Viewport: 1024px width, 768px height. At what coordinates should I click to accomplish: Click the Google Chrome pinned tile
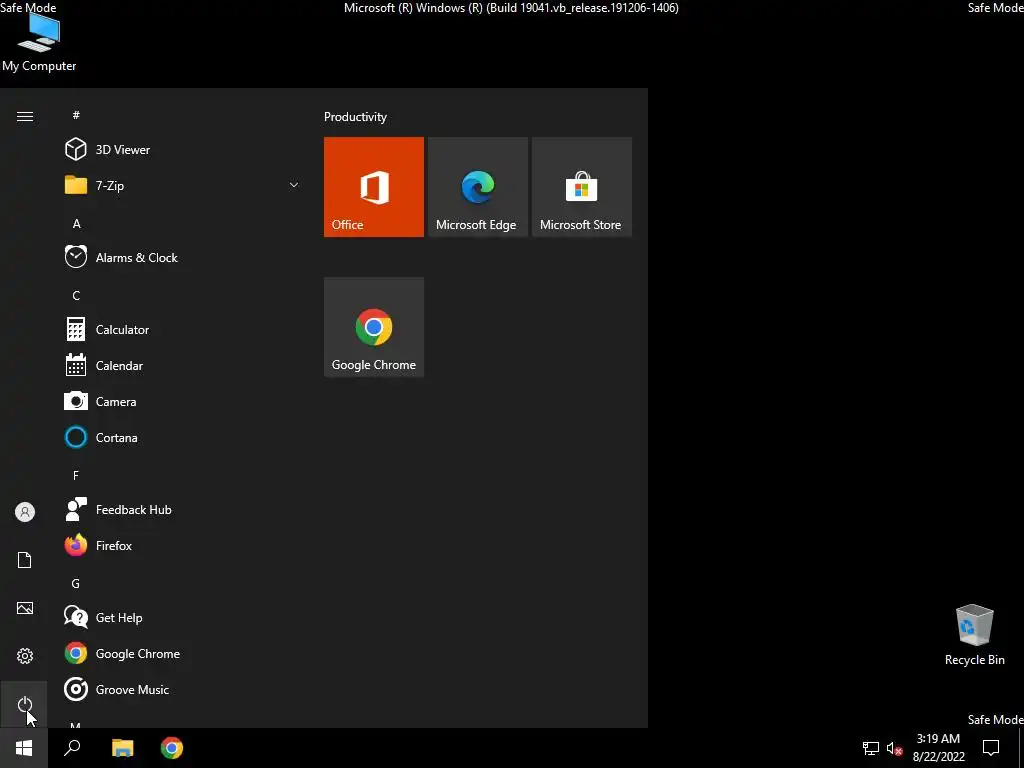point(374,327)
